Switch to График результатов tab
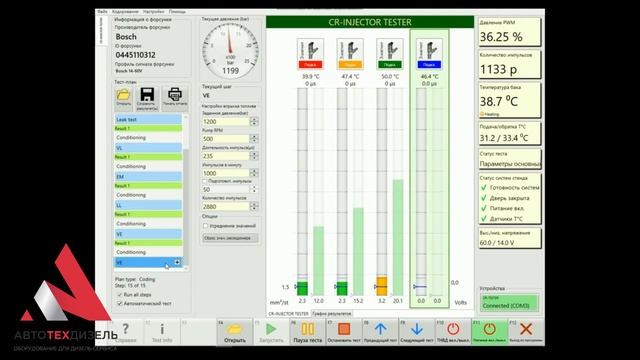Viewport: 640px width, 360px height. pyautogui.click(x=331, y=313)
